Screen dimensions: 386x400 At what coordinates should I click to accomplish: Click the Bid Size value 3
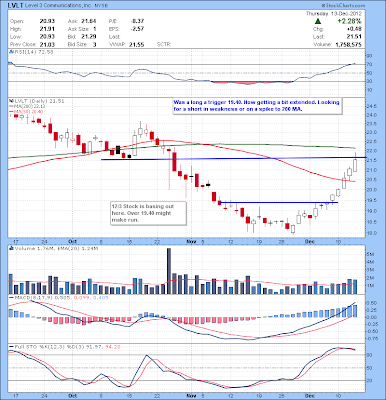pyautogui.click(x=94, y=44)
